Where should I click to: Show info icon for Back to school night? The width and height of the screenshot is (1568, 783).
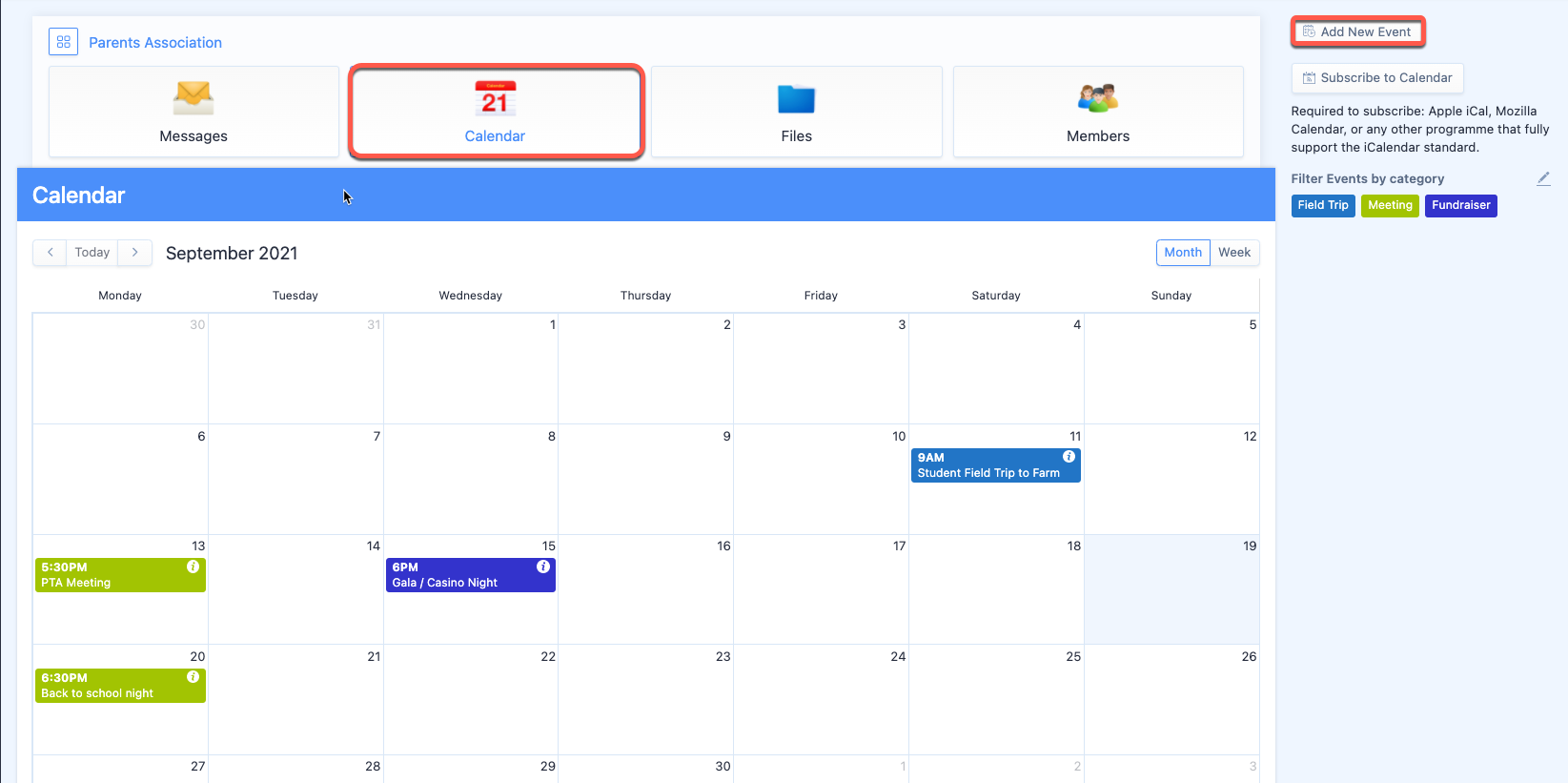tap(193, 677)
